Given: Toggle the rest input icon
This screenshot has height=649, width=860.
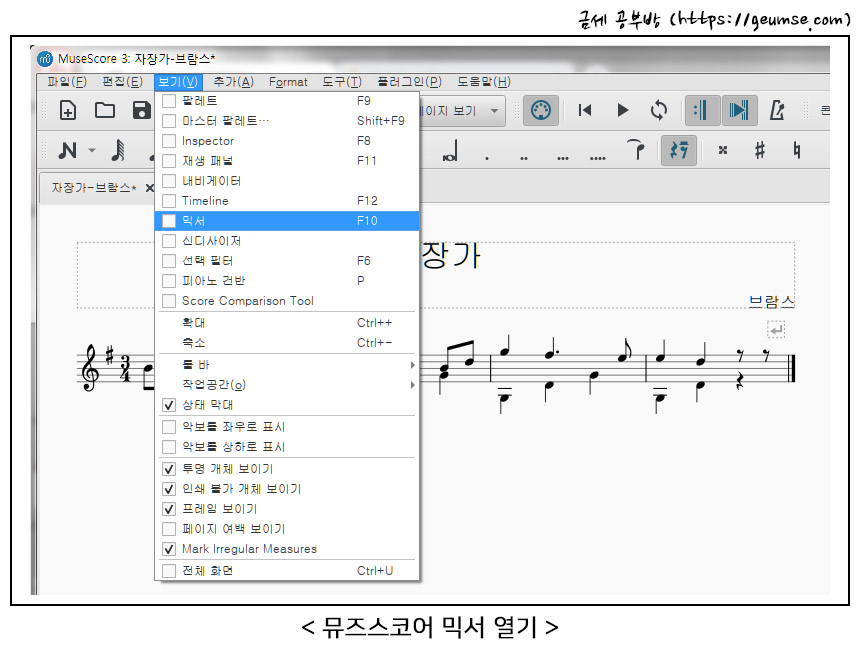Looking at the screenshot, I should 679,150.
